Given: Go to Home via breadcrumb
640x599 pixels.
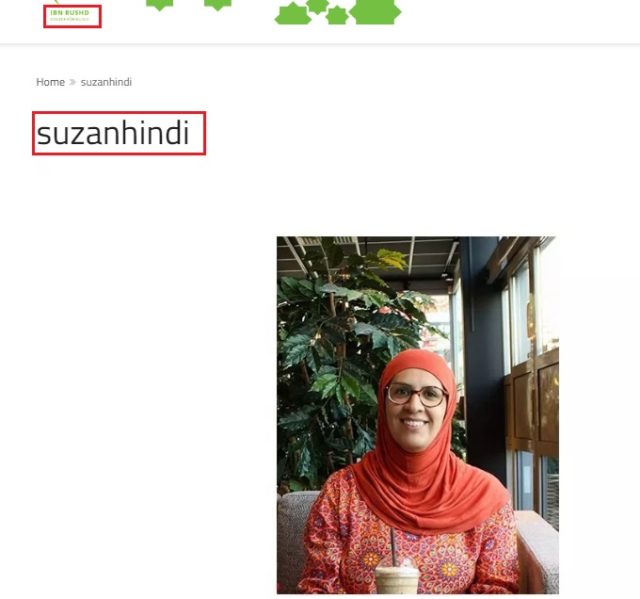Looking at the screenshot, I should pos(50,82).
